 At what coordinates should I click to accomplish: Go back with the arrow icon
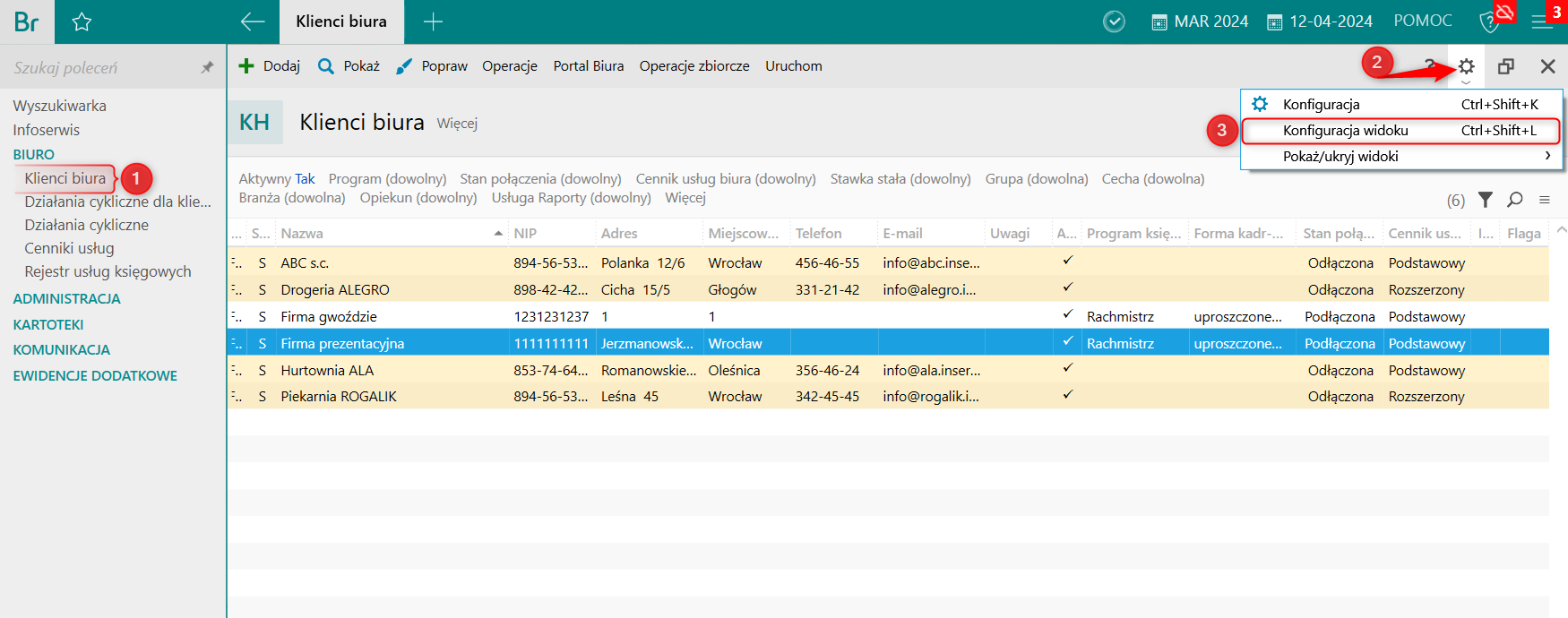pyautogui.click(x=253, y=21)
